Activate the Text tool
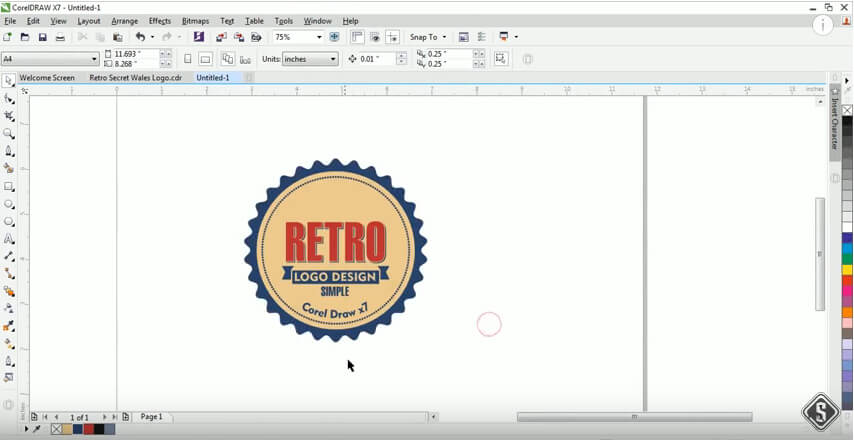Viewport: 854px width, 440px height. [9, 239]
